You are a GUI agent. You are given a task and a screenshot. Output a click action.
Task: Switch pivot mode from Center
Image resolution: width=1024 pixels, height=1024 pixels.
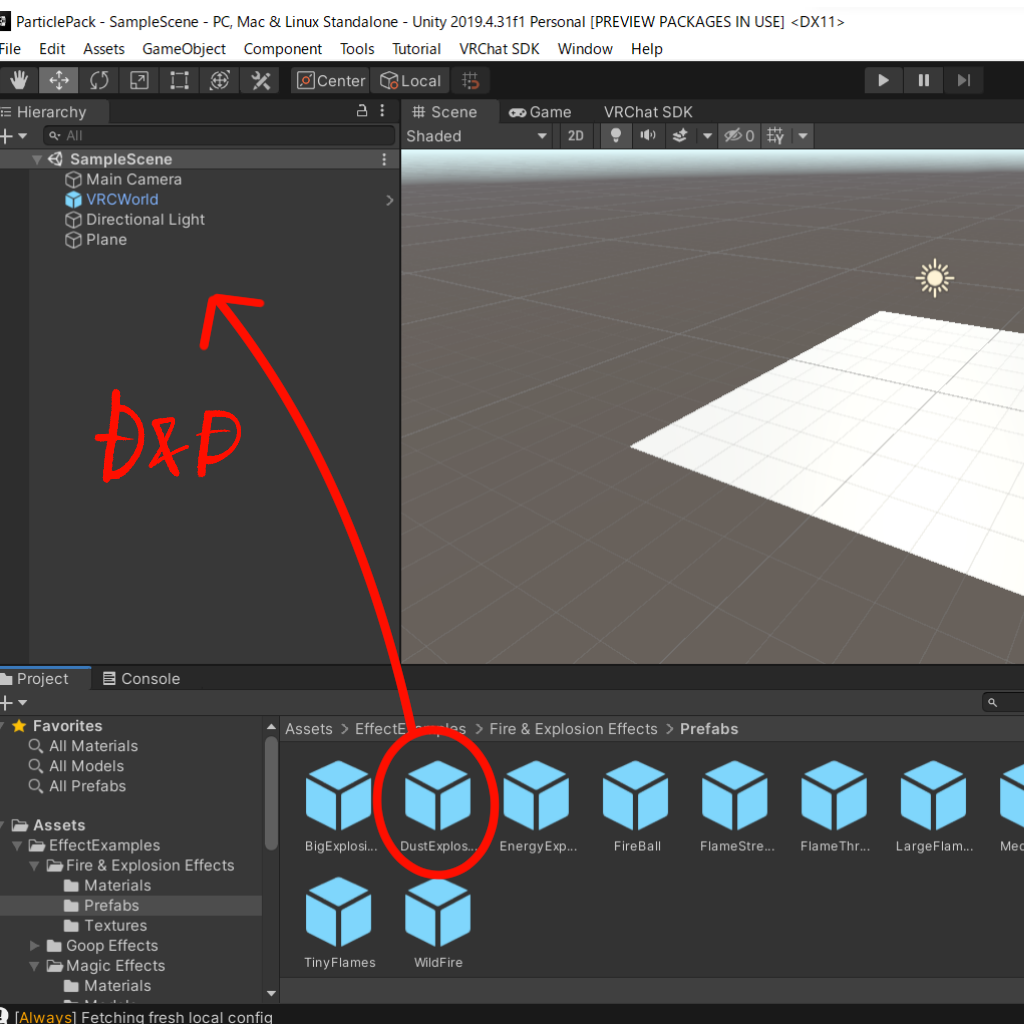point(330,80)
